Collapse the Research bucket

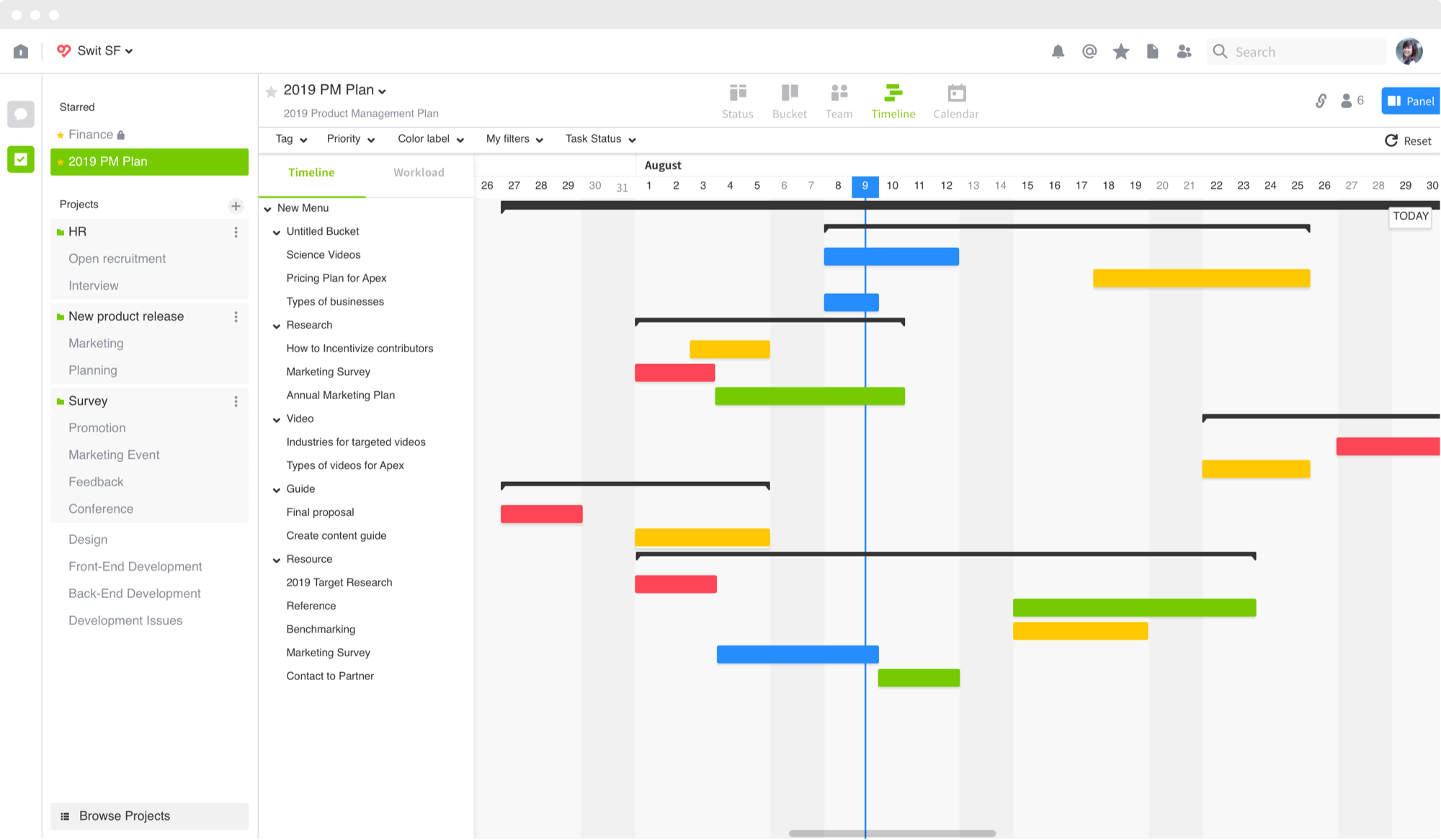point(277,326)
